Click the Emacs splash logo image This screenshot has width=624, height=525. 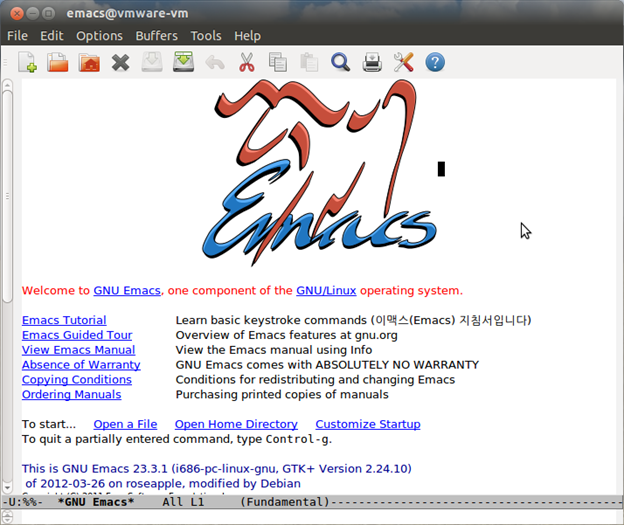pos(320,173)
